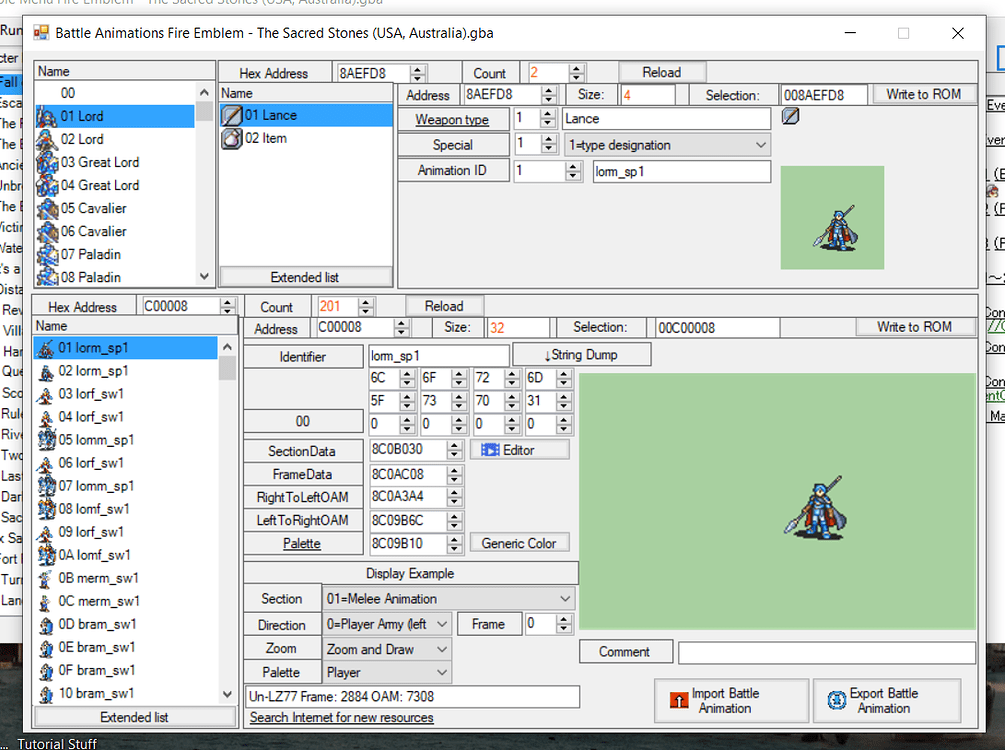Click the Import Battle Animation arrow icon
The width and height of the screenshot is (1005, 750).
click(679, 701)
